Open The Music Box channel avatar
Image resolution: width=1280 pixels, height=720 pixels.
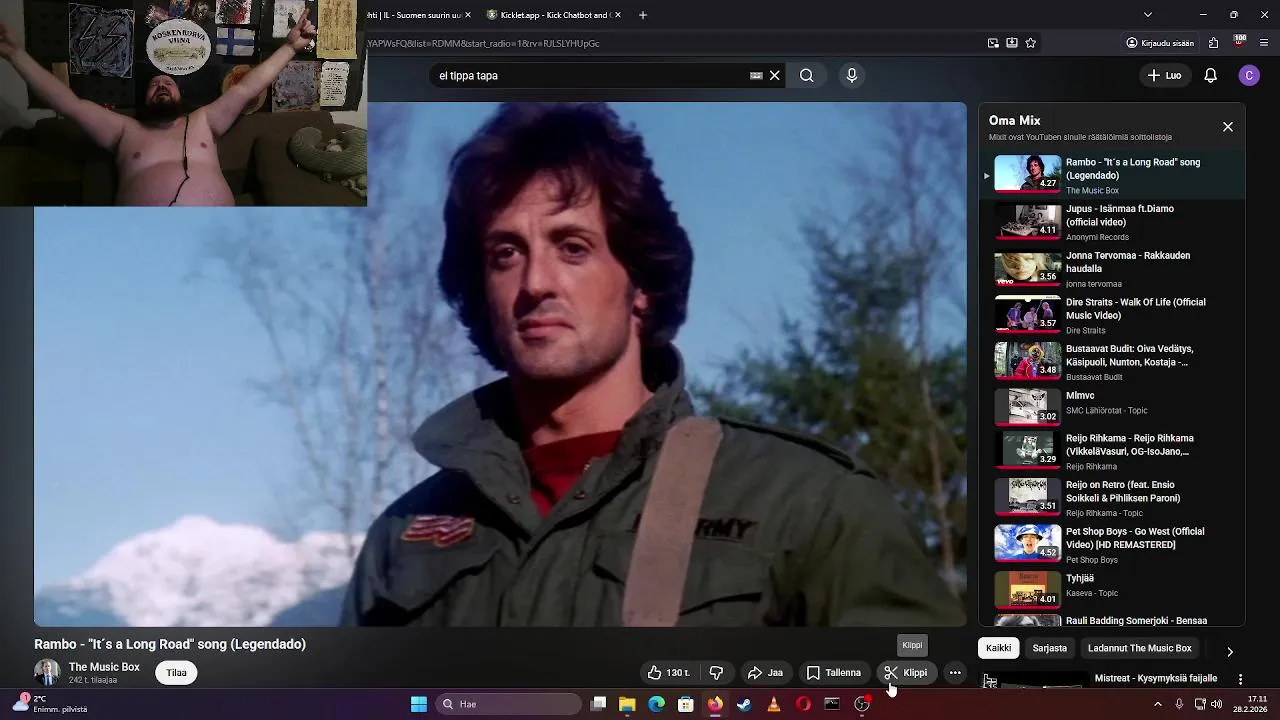47,673
